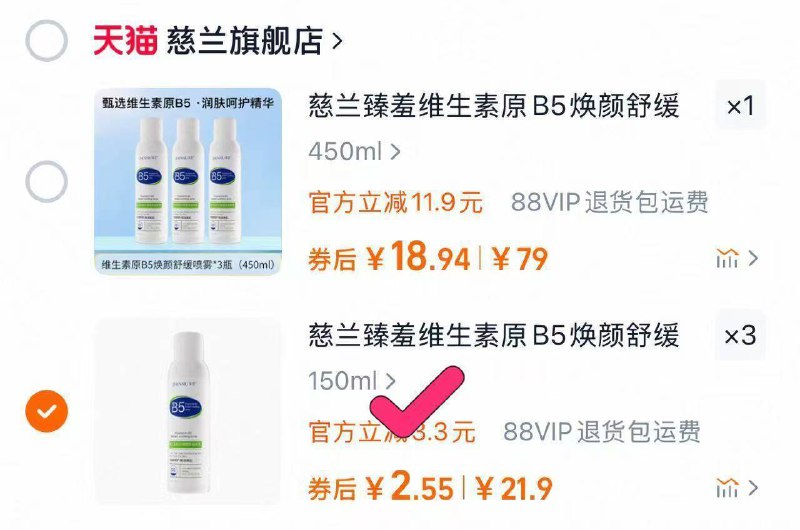
Task: Open first 慈兰臻羞维生素原B5焕颜舒缓 product title
Action: 494,106
